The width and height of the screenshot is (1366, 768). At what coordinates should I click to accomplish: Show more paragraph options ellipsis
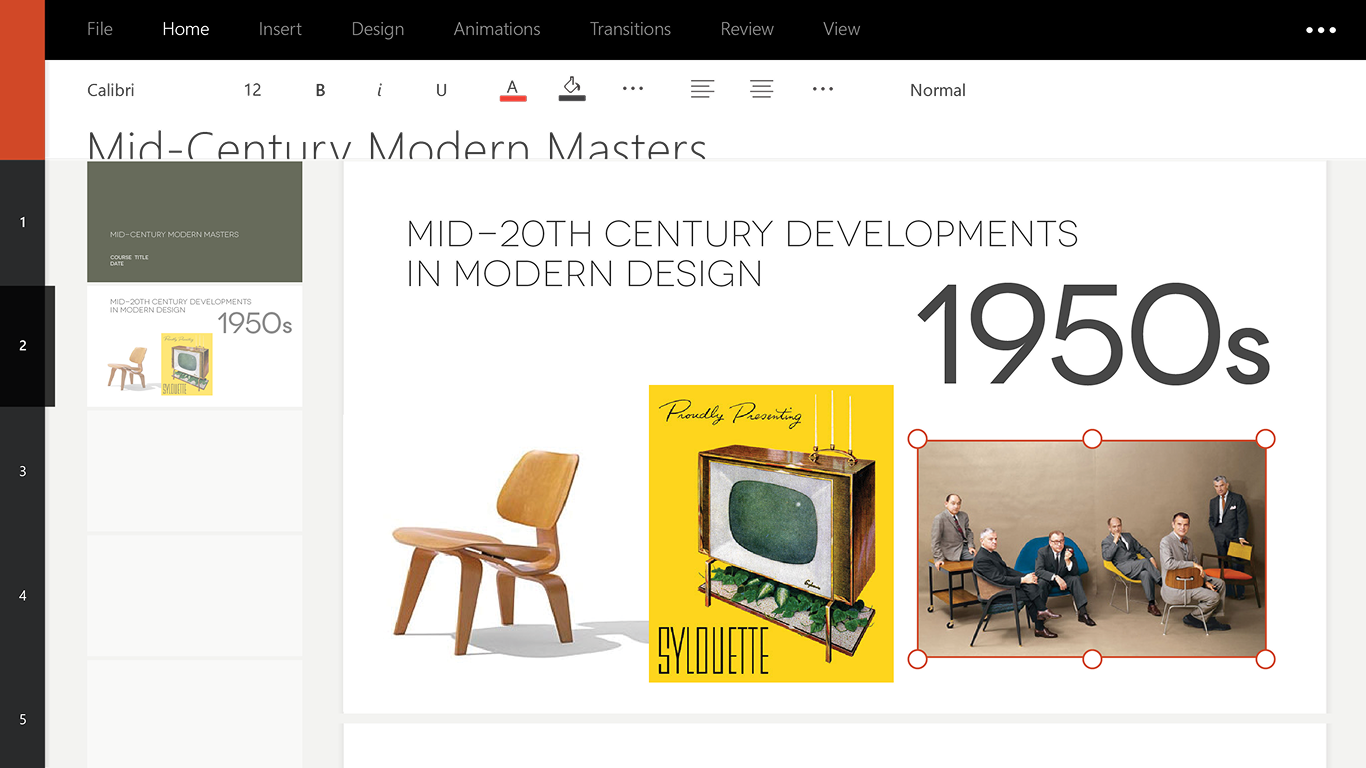point(823,89)
